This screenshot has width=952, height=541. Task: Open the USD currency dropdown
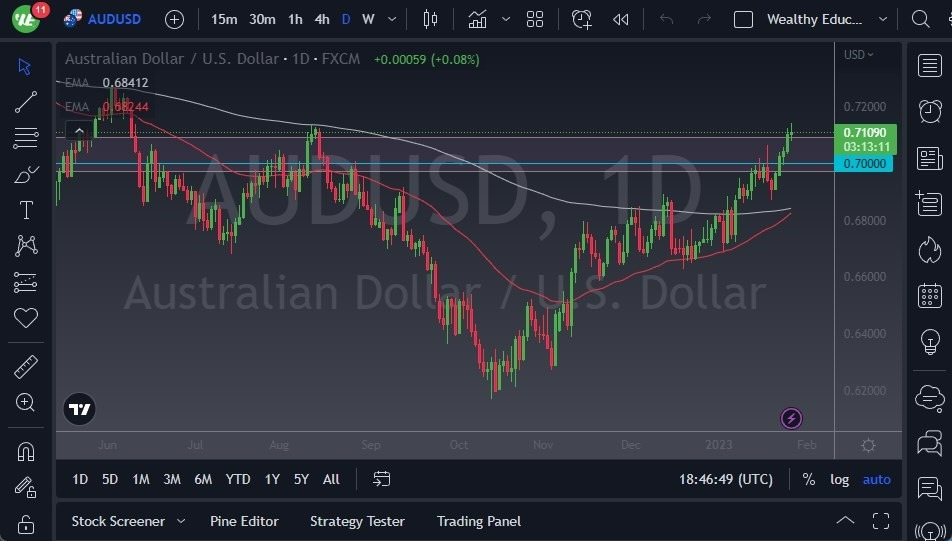858,55
